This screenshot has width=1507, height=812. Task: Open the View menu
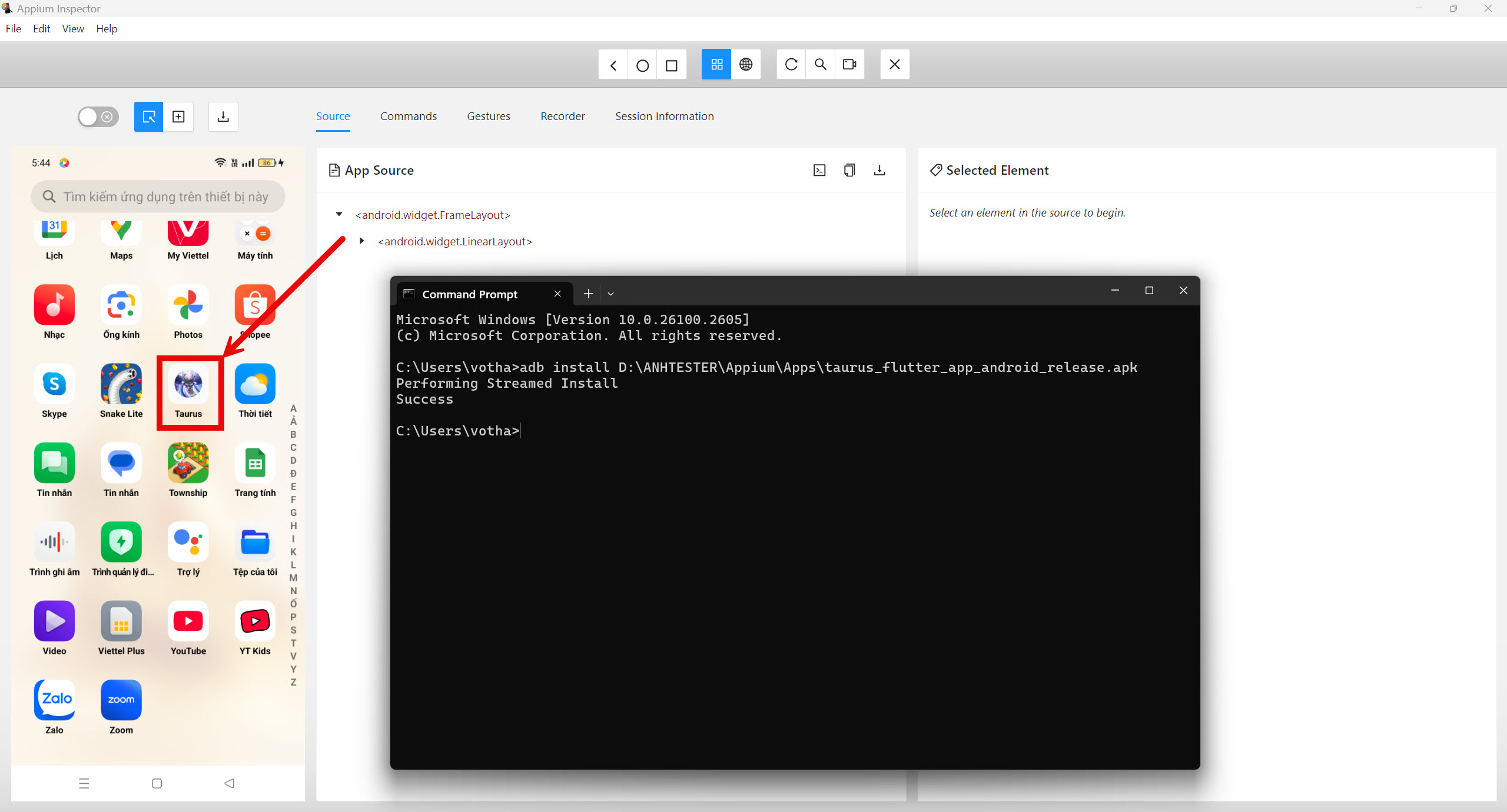73,29
